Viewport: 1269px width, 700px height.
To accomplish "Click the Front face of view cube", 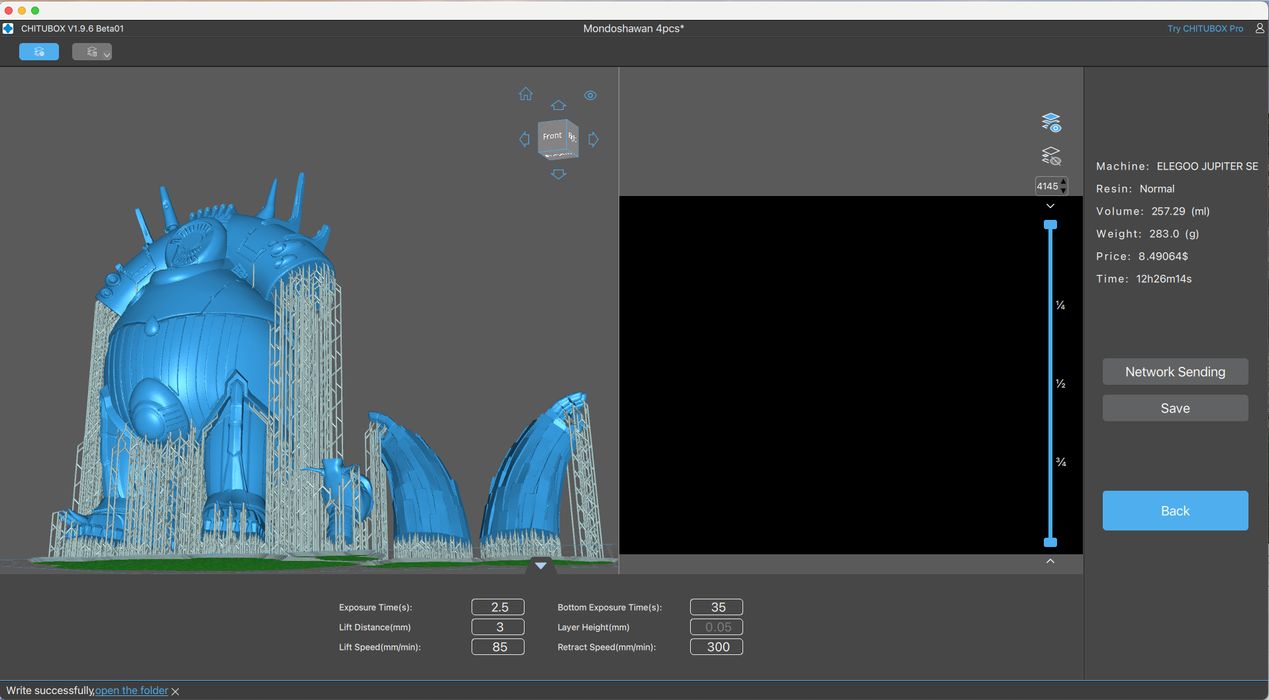I will 552,137.
